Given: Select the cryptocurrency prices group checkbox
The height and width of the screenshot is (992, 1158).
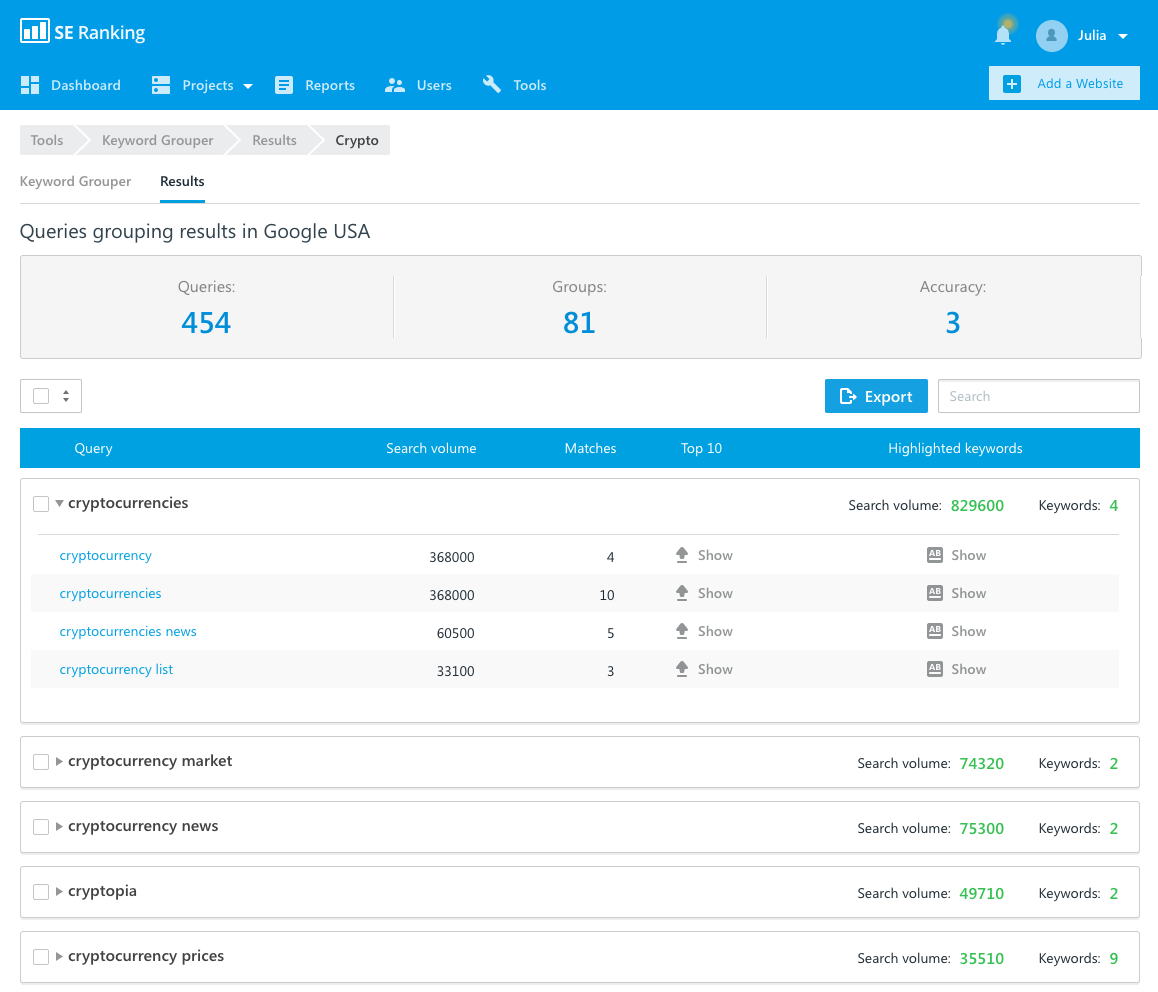Looking at the screenshot, I should pos(41,957).
